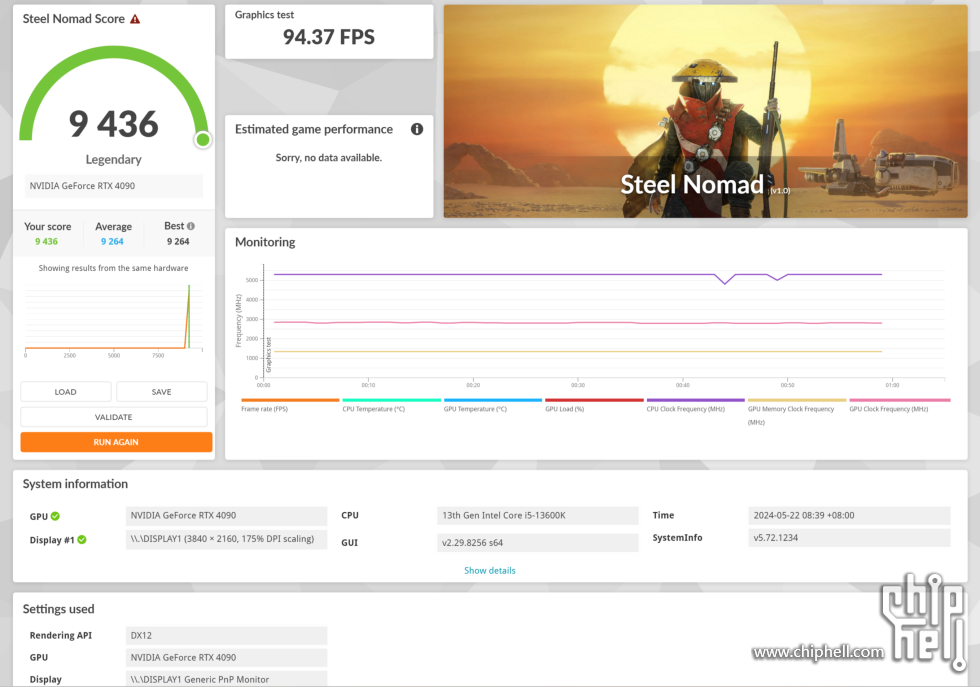Click the green knob on the score gauge
Image resolution: width=980 pixels, height=687 pixels.
[202, 139]
